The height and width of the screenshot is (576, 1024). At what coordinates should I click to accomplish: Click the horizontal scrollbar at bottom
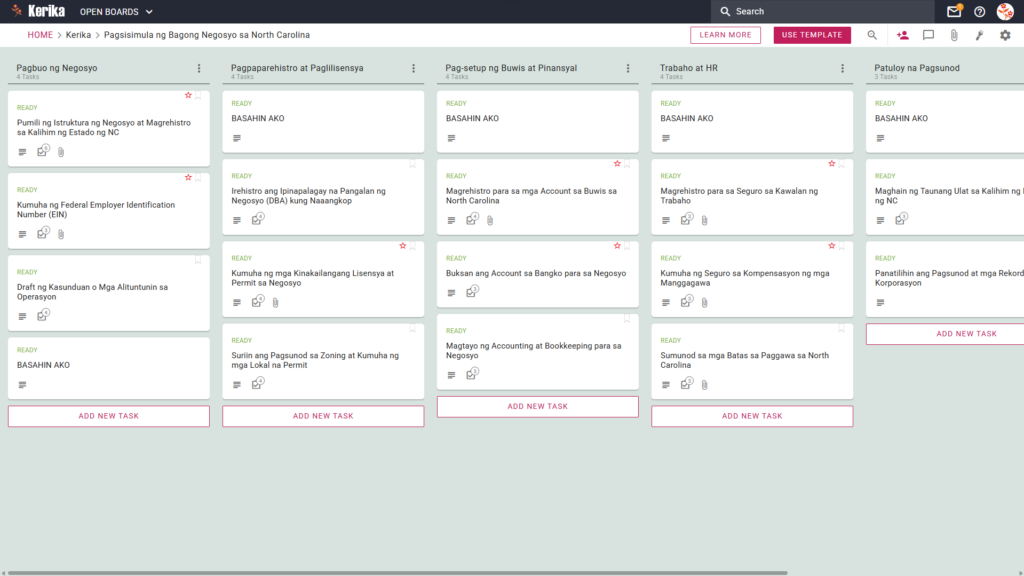tap(397, 573)
